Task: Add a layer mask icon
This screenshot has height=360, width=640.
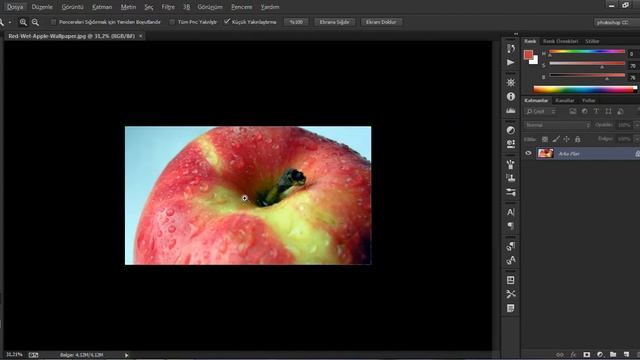Action: coord(587,355)
